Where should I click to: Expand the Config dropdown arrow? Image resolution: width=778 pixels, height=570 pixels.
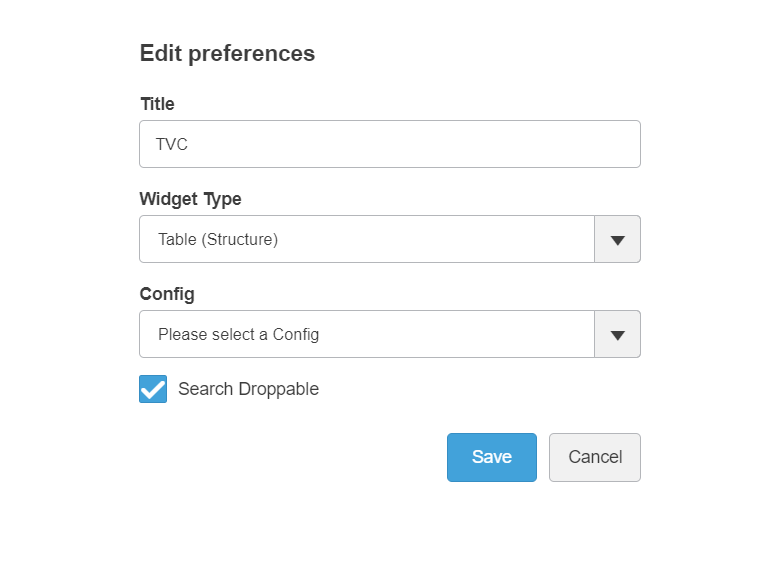tap(617, 334)
